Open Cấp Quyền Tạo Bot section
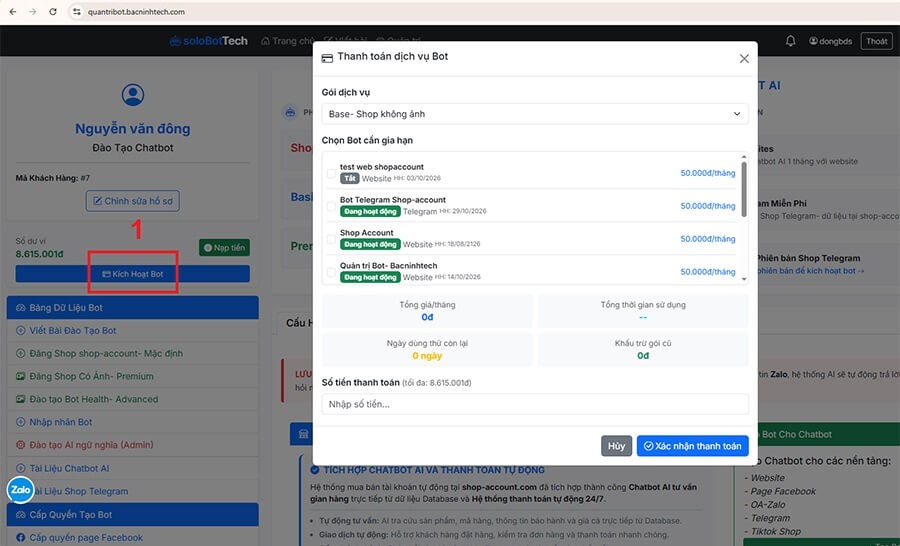The height and width of the screenshot is (546, 900). pos(133,514)
